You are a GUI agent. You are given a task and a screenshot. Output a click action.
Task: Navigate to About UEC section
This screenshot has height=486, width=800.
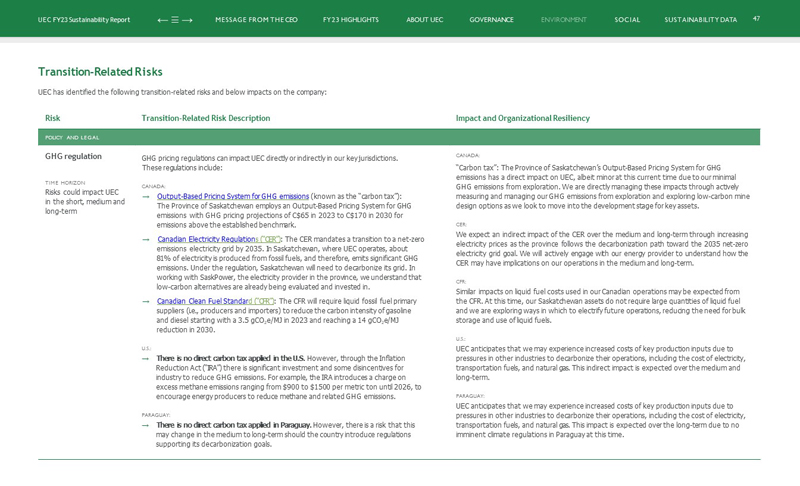coord(424,20)
